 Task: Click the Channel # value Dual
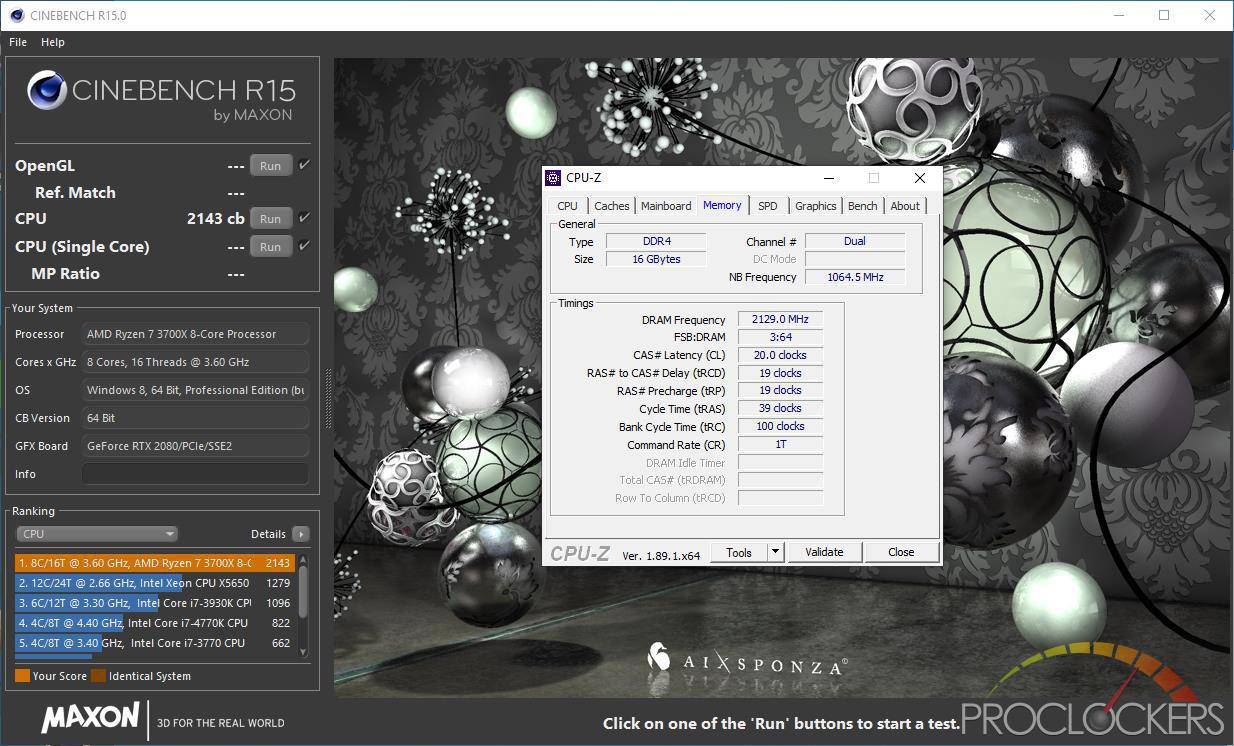(x=855, y=241)
